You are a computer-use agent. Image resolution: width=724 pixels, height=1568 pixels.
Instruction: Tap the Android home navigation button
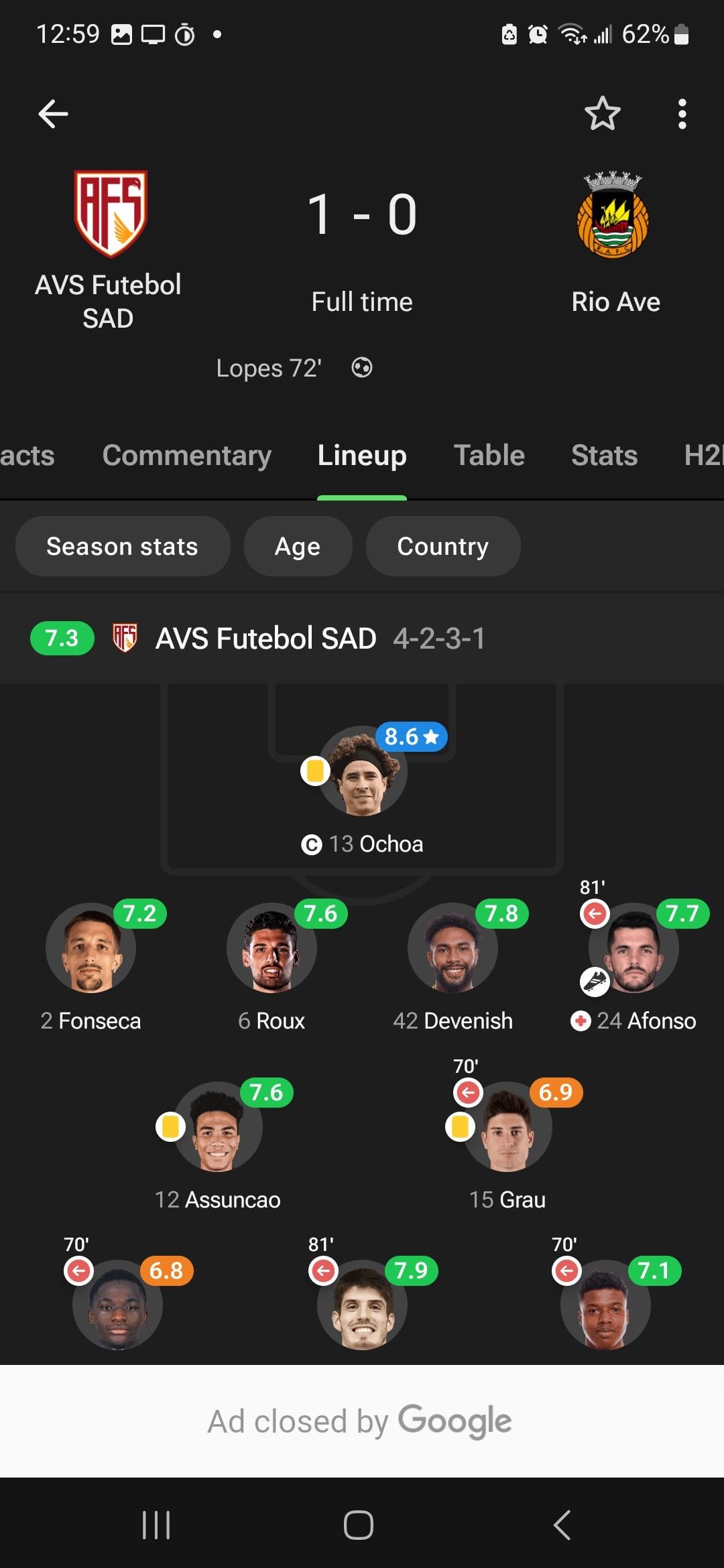click(359, 1525)
